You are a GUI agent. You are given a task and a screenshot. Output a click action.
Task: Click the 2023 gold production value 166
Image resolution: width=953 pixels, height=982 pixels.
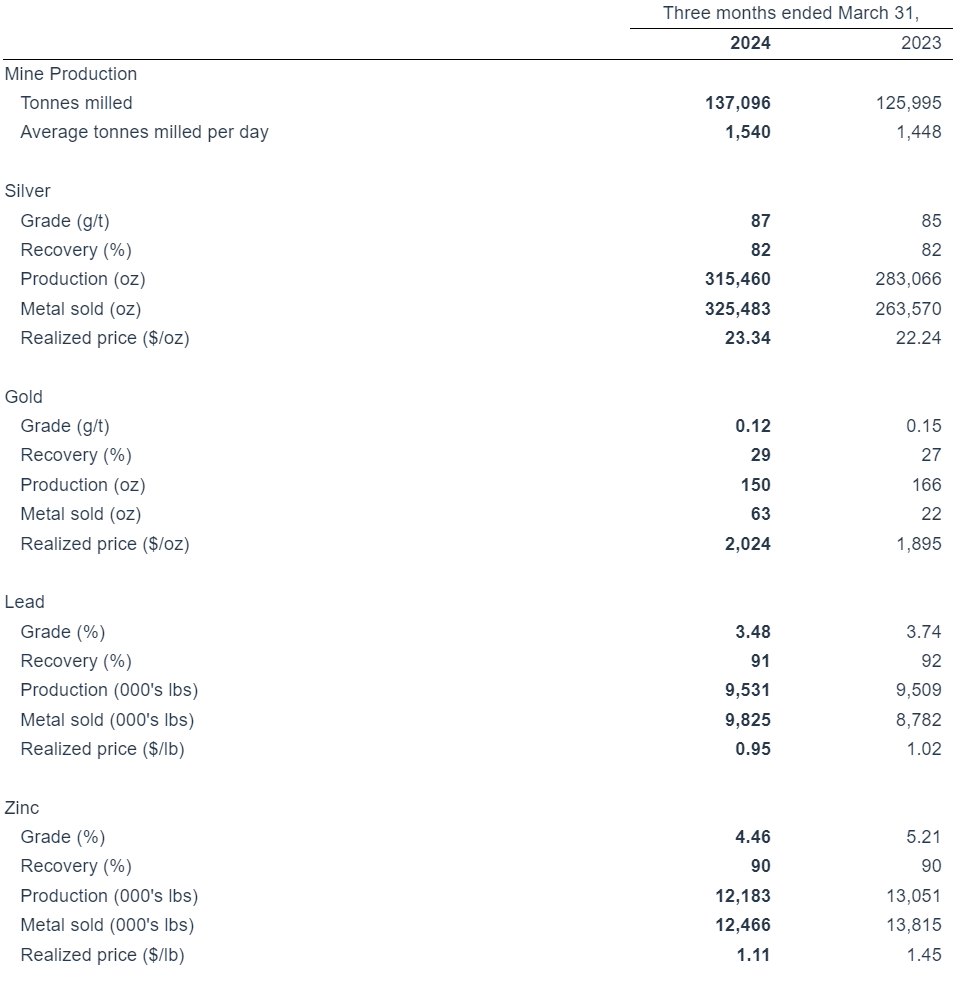(x=926, y=485)
